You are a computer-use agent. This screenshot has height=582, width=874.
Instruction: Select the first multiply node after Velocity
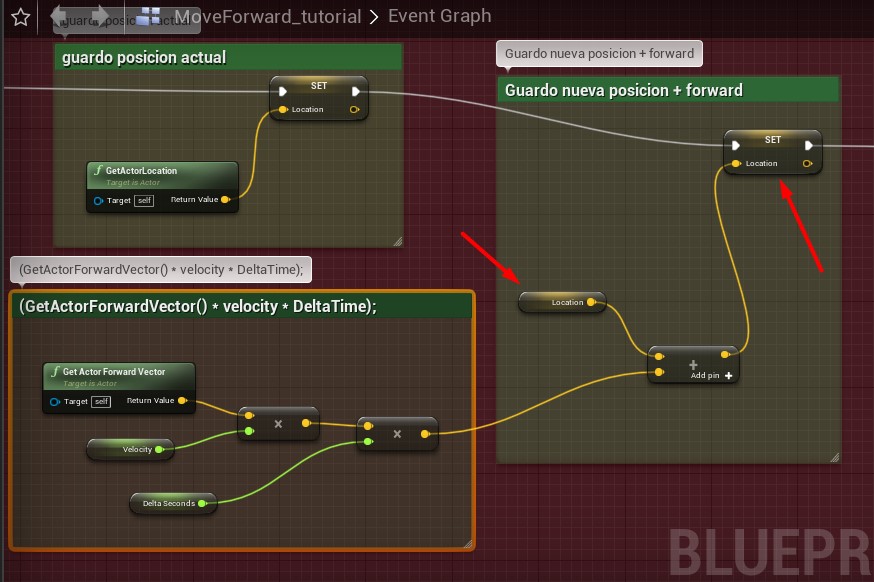tap(279, 423)
